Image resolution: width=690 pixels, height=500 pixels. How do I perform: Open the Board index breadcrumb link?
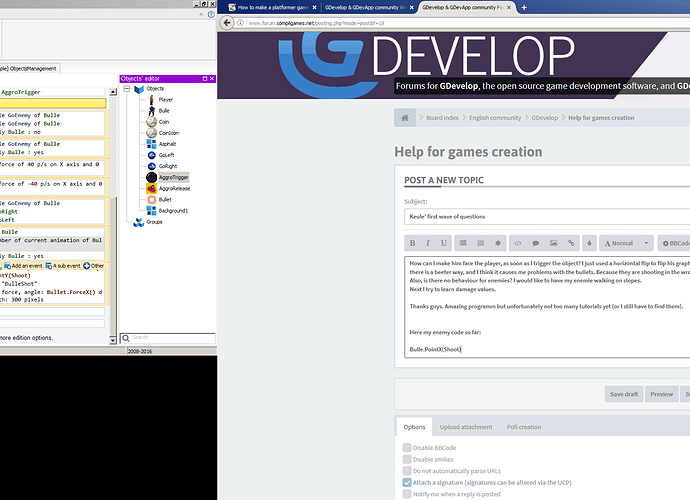(442, 118)
